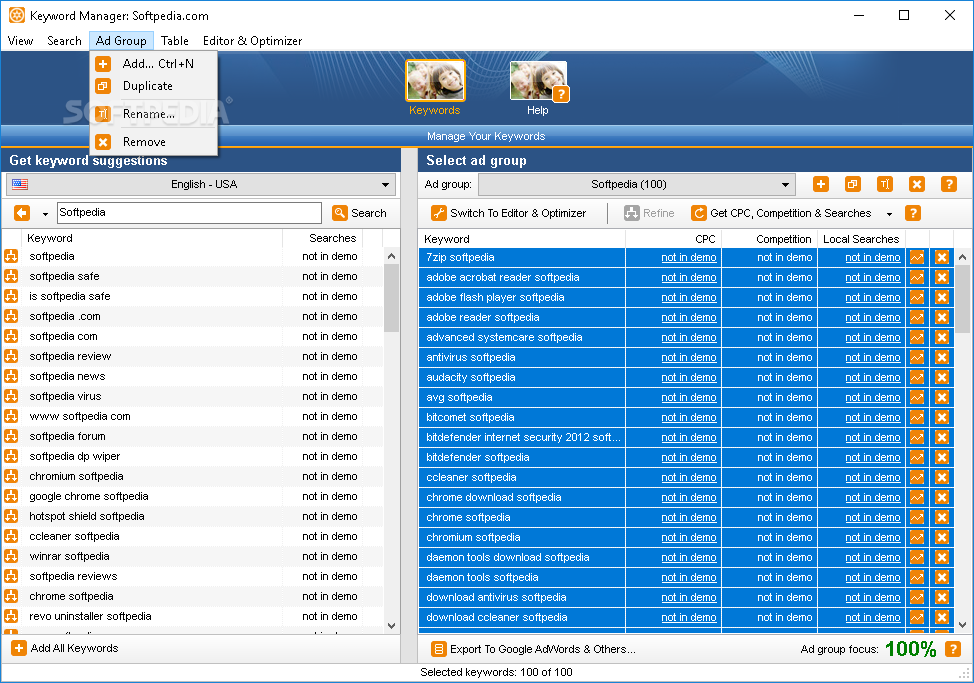The height and width of the screenshot is (683, 974).
Task: Add keyword 'hotspot shield softpedia' via its icon
Action: (x=11, y=517)
